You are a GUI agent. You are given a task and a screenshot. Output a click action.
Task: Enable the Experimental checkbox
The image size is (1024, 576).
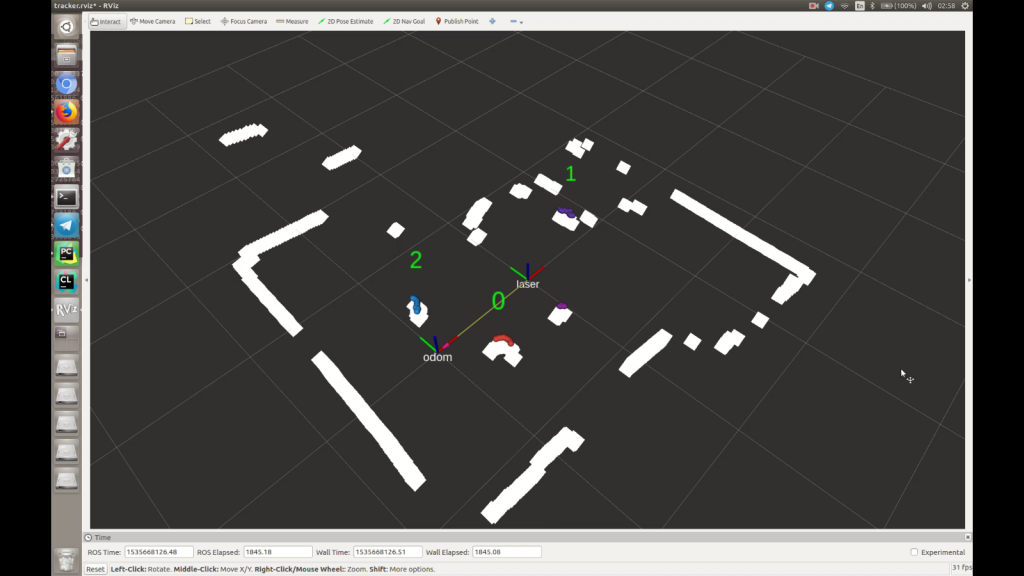(914, 552)
